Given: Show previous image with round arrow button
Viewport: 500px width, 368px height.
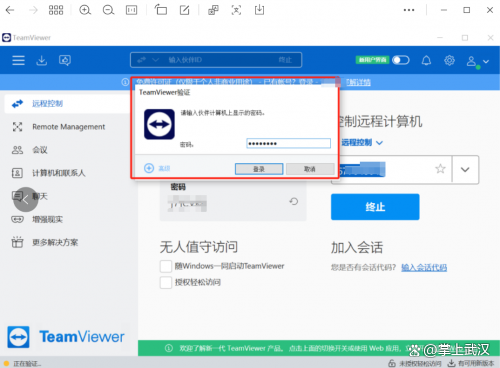Looking at the screenshot, I should tap(25, 199).
